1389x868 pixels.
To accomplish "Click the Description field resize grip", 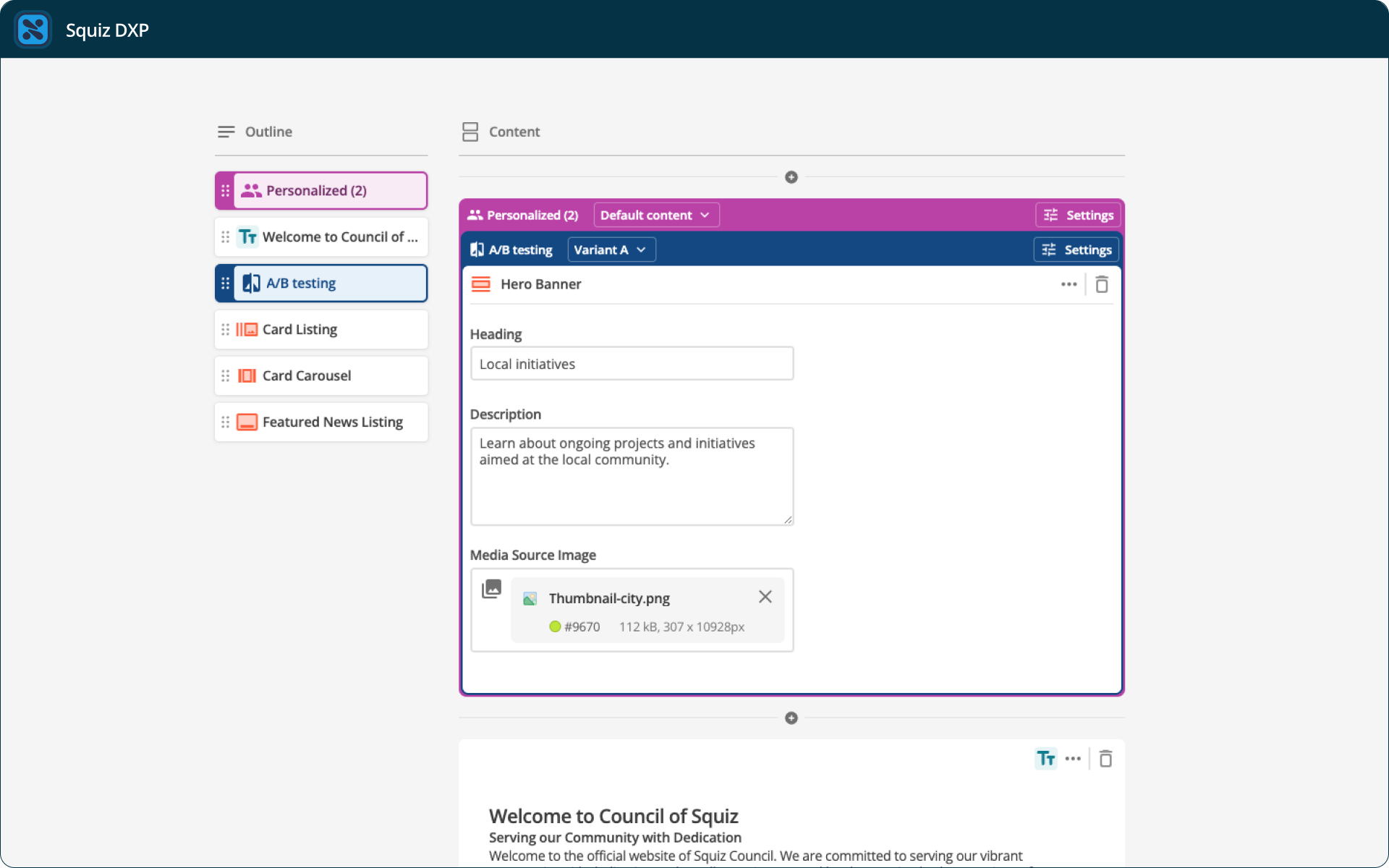I will click(x=788, y=519).
